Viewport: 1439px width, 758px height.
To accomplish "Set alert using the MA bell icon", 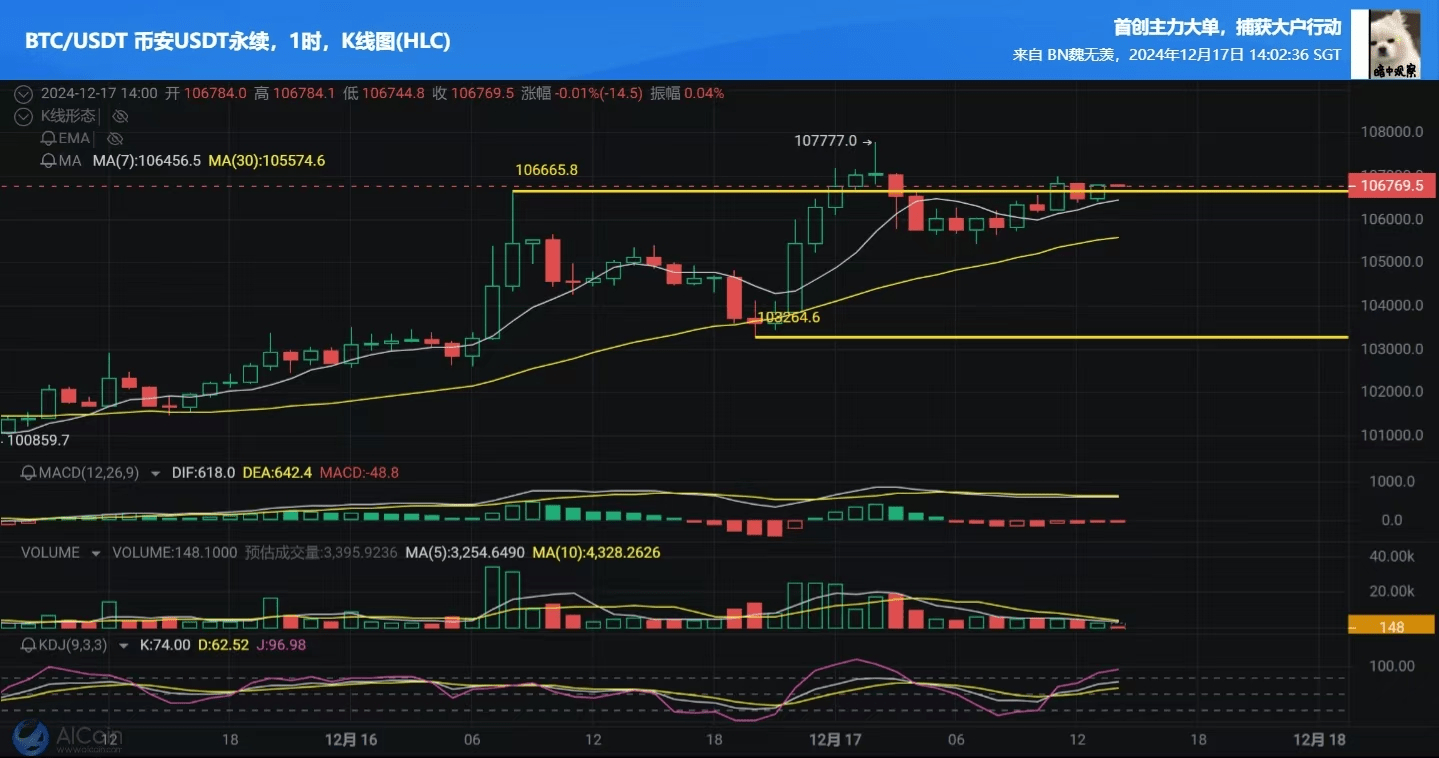I will tap(48, 160).
